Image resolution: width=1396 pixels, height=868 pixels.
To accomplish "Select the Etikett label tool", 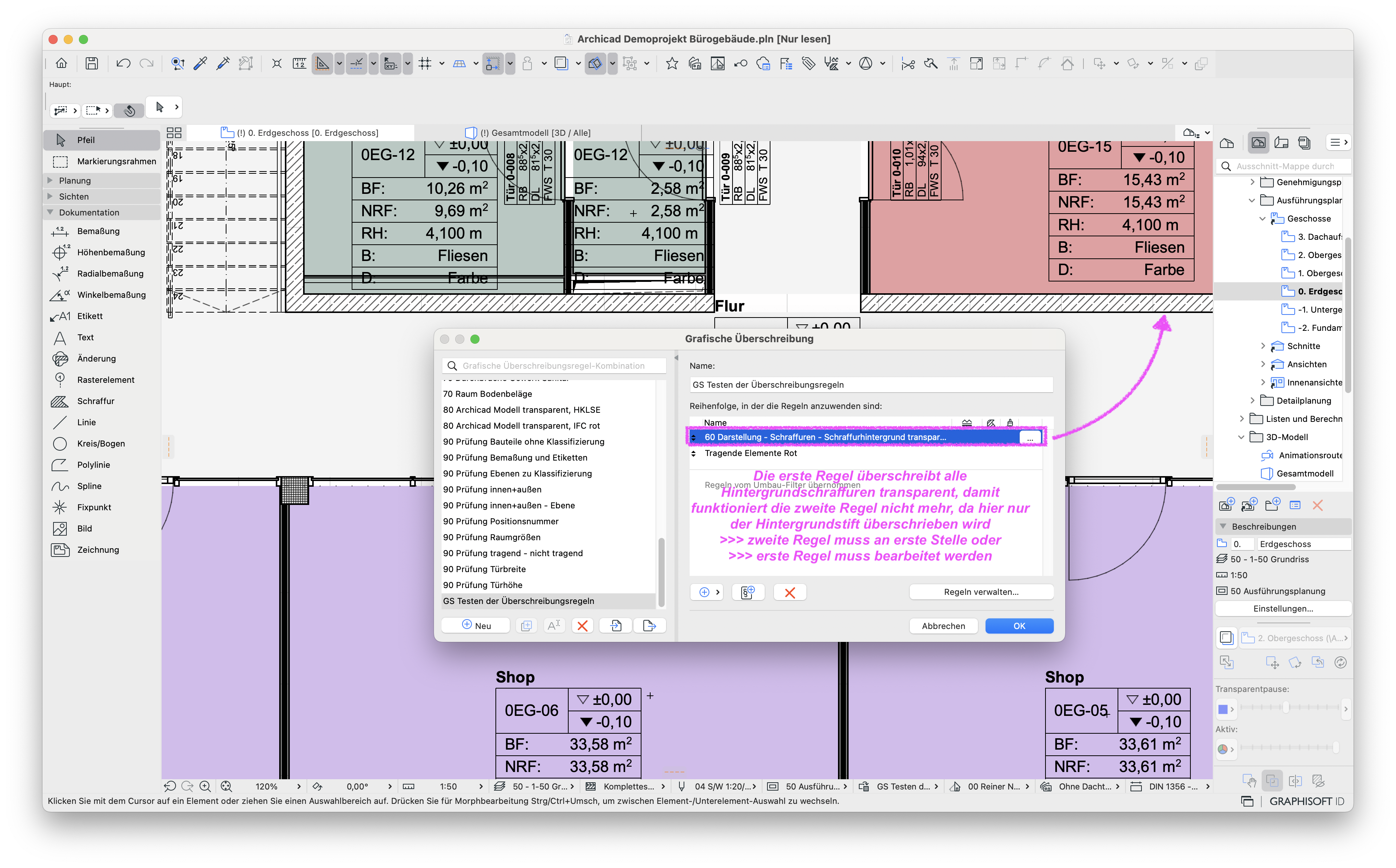I will click(102, 316).
